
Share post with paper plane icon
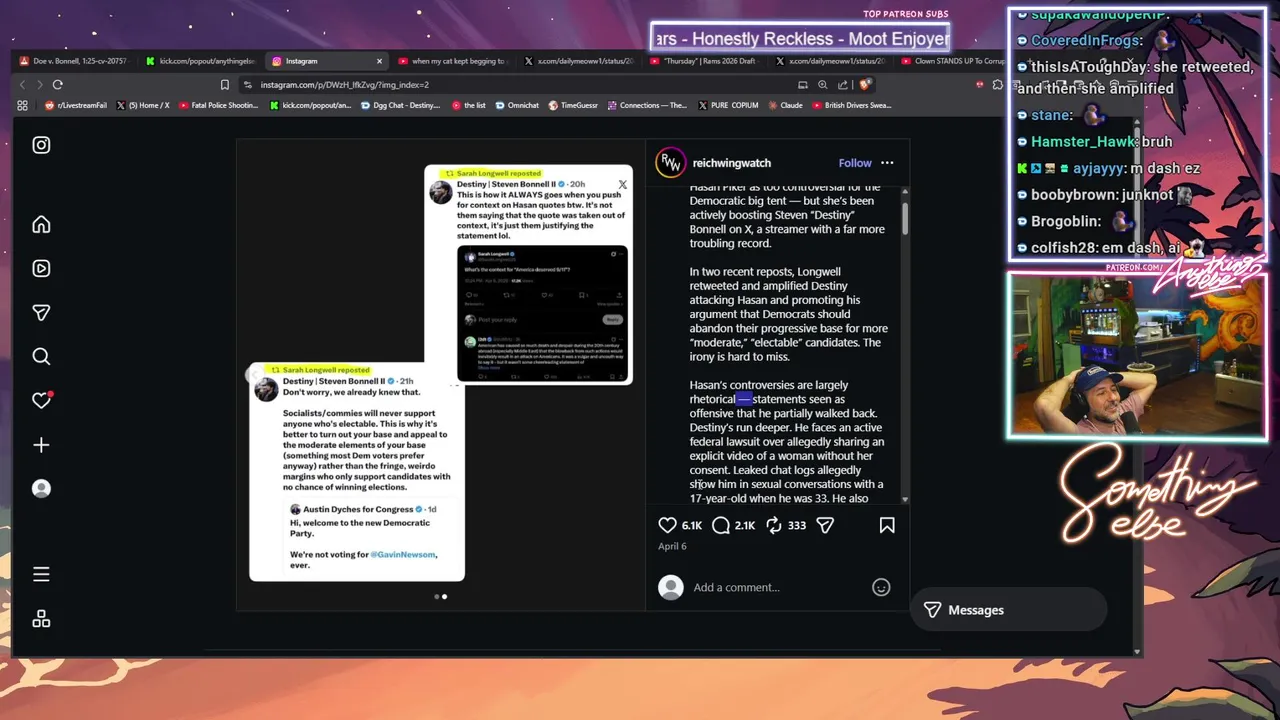pyautogui.click(x=825, y=525)
